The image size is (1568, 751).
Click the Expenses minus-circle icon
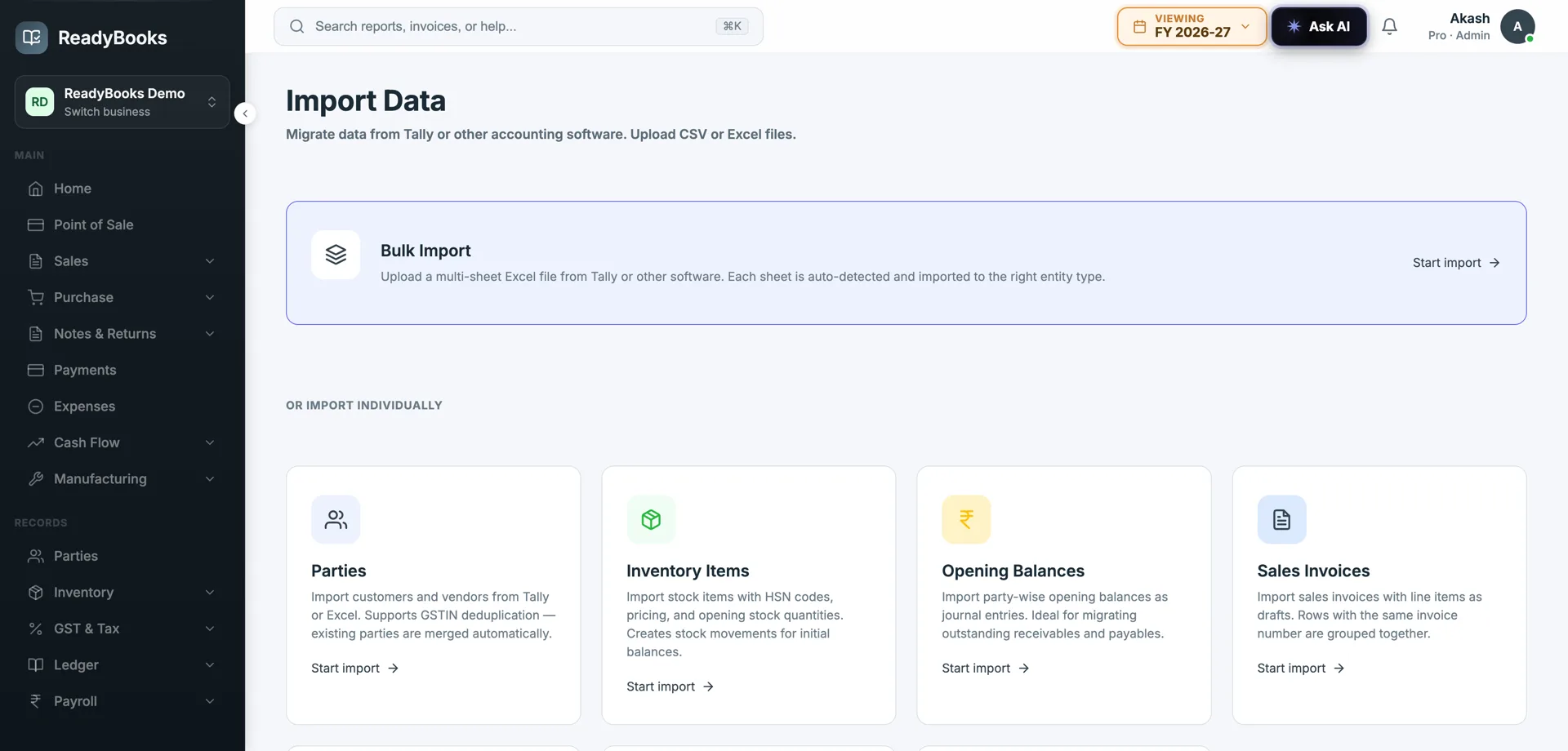tap(35, 407)
